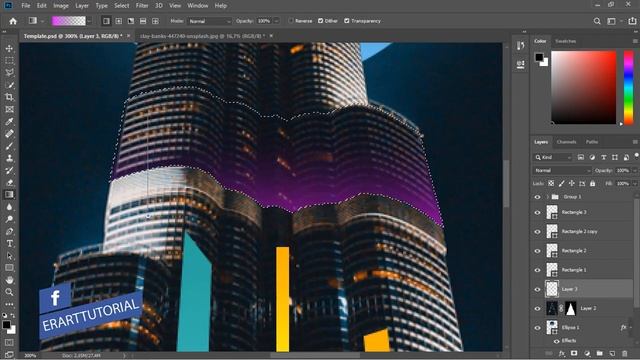Hide the Rectangle 3 layer
The image size is (640, 360).
pos(537,212)
